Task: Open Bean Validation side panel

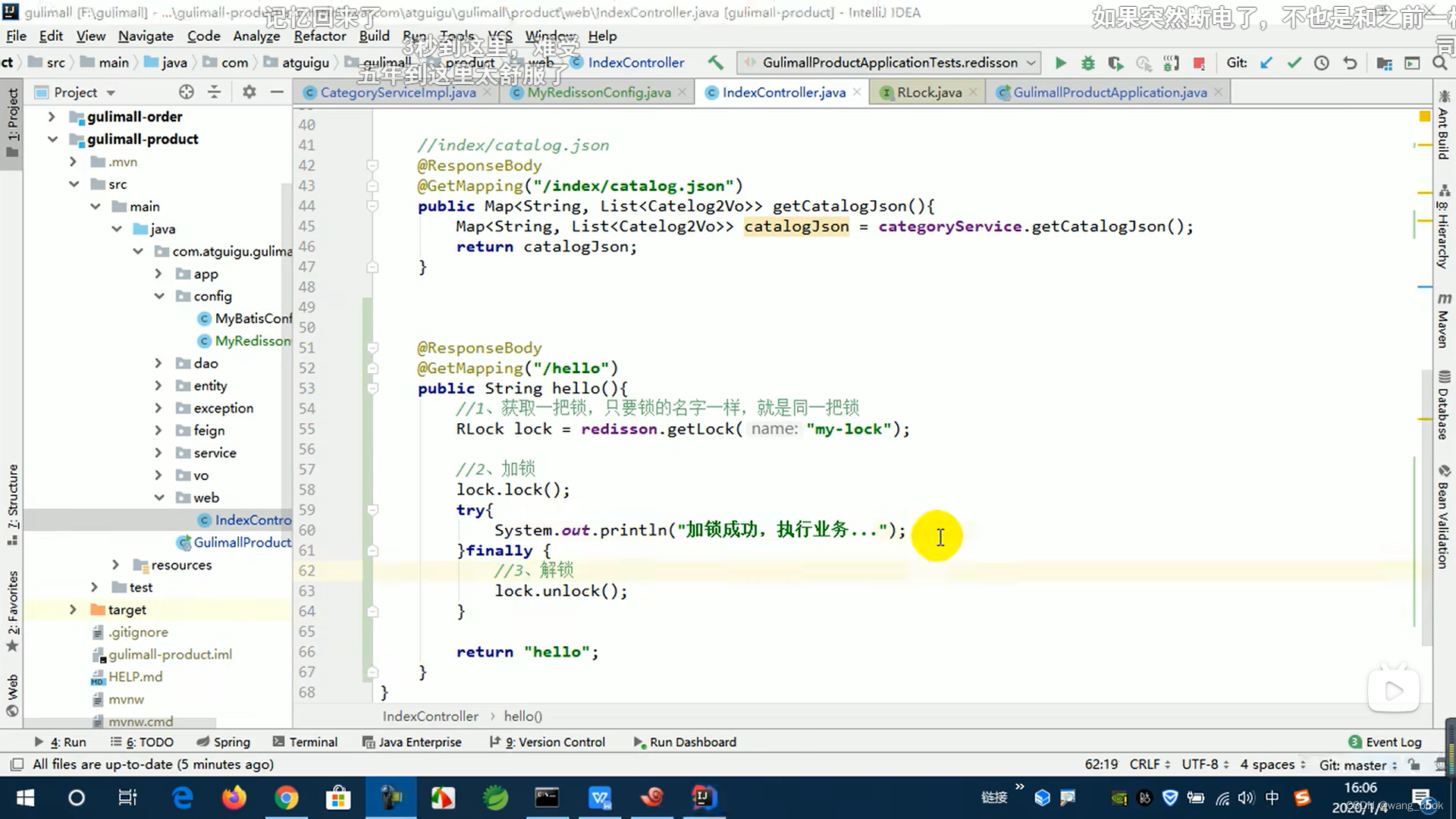Action: pyautogui.click(x=1443, y=517)
